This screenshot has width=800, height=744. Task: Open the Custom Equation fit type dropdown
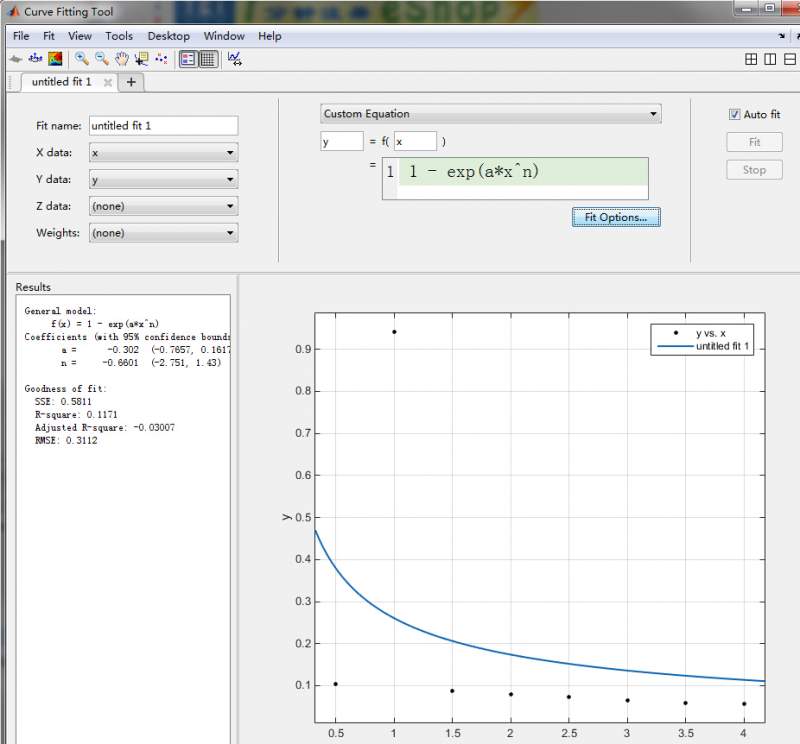point(490,114)
